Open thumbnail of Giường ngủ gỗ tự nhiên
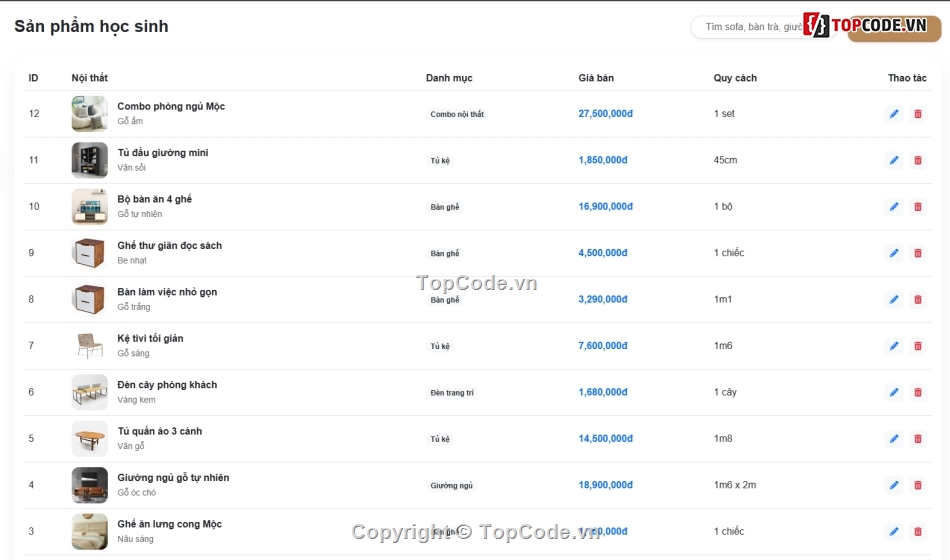950x560 pixels. pos(90,485)
